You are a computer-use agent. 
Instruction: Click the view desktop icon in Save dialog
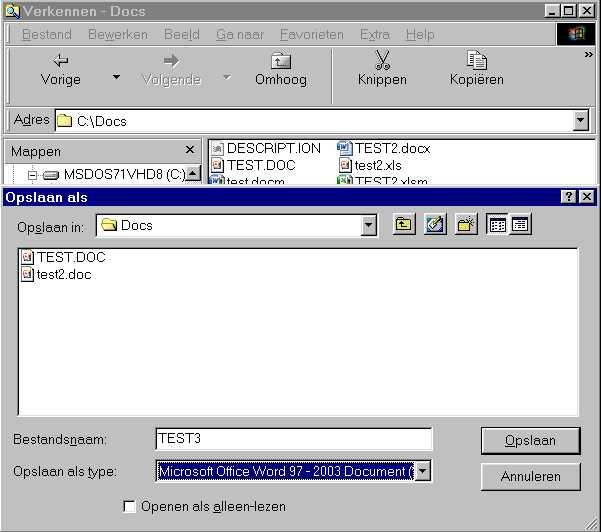(435, 224)
